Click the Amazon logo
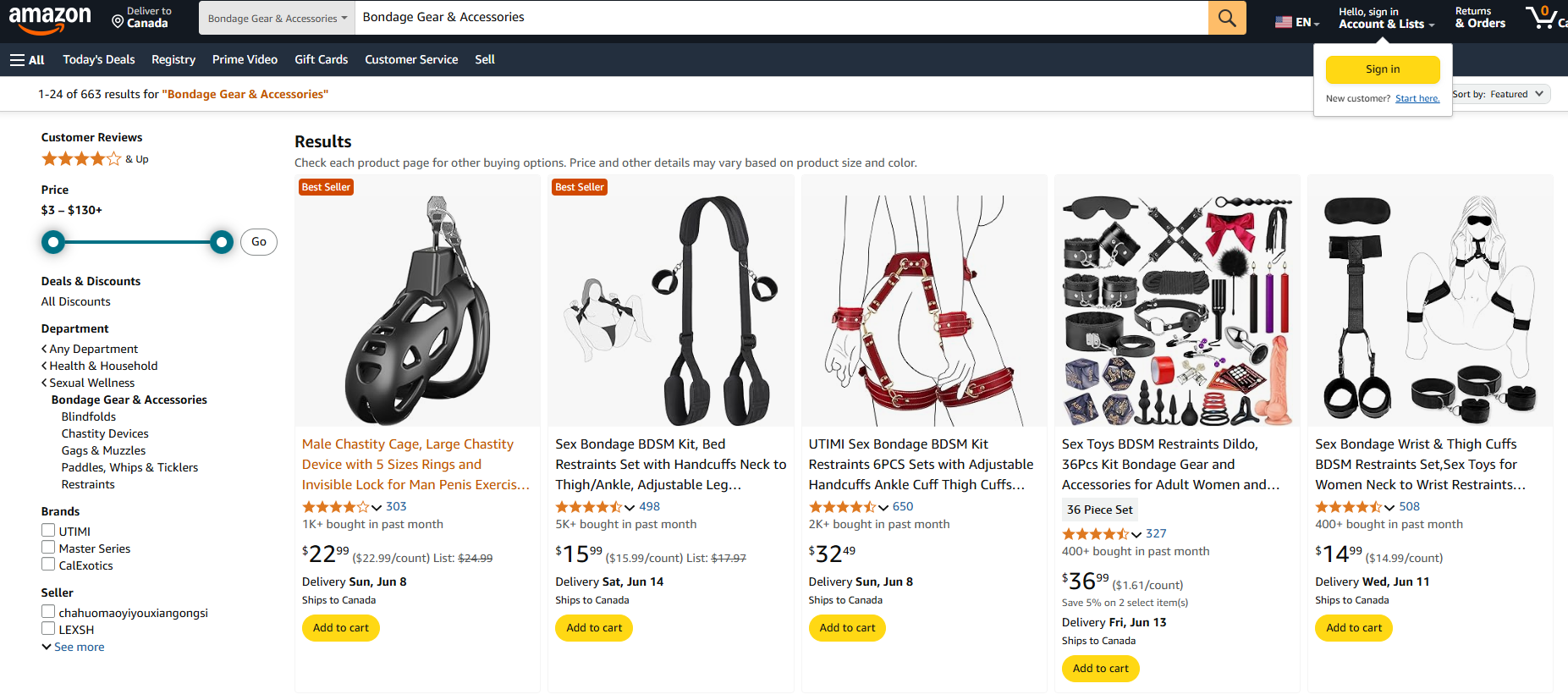This screenshot has height=700, width=1568. point(51,18)
